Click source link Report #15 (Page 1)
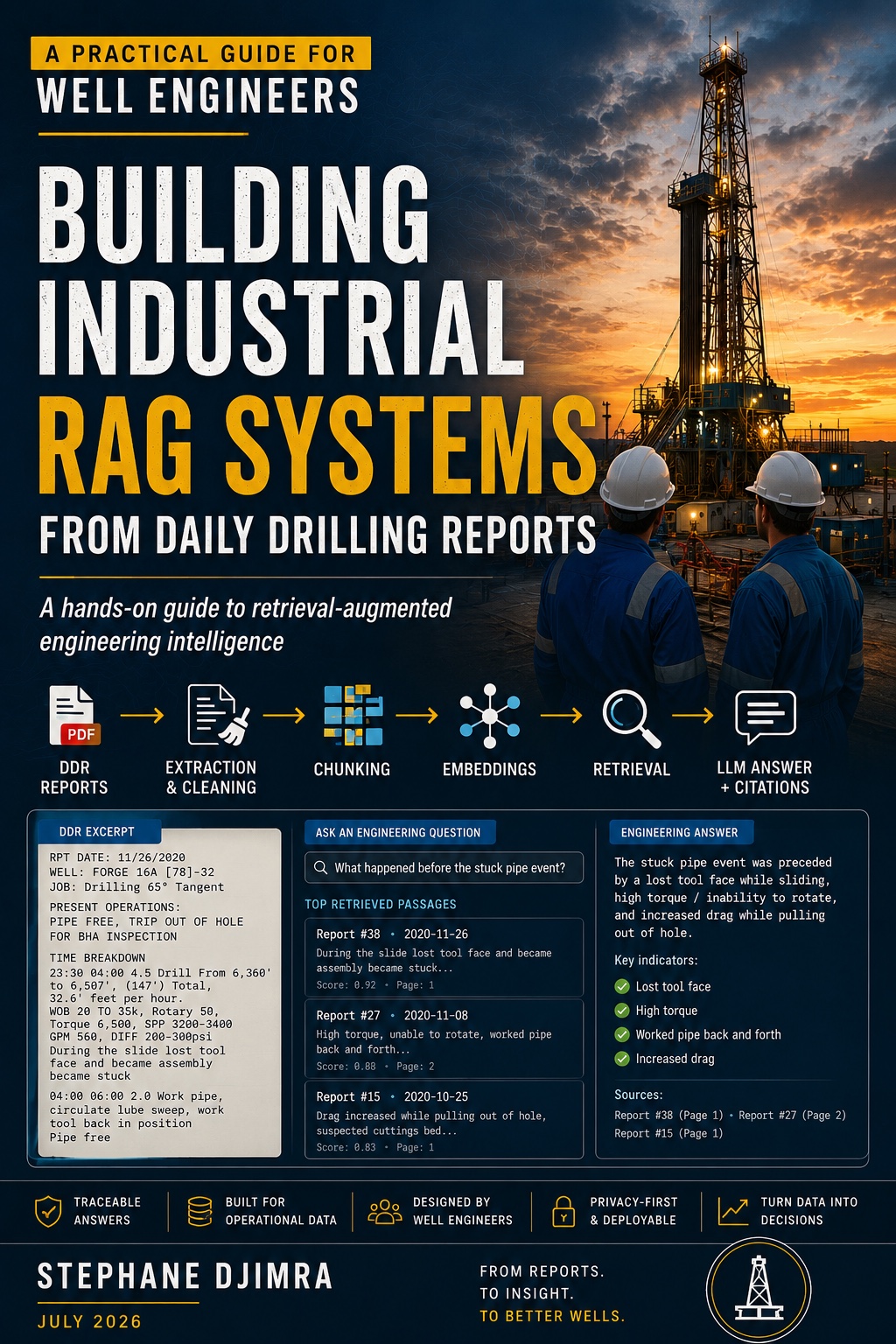The height and width of the screenshot is (1344, 896). [x=668, y=1133]
